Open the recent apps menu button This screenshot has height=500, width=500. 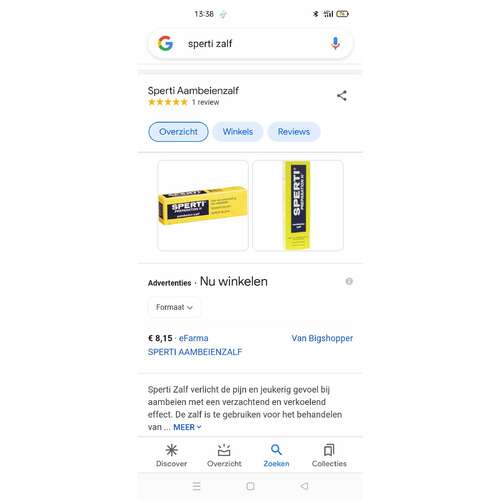pos(196,486)
